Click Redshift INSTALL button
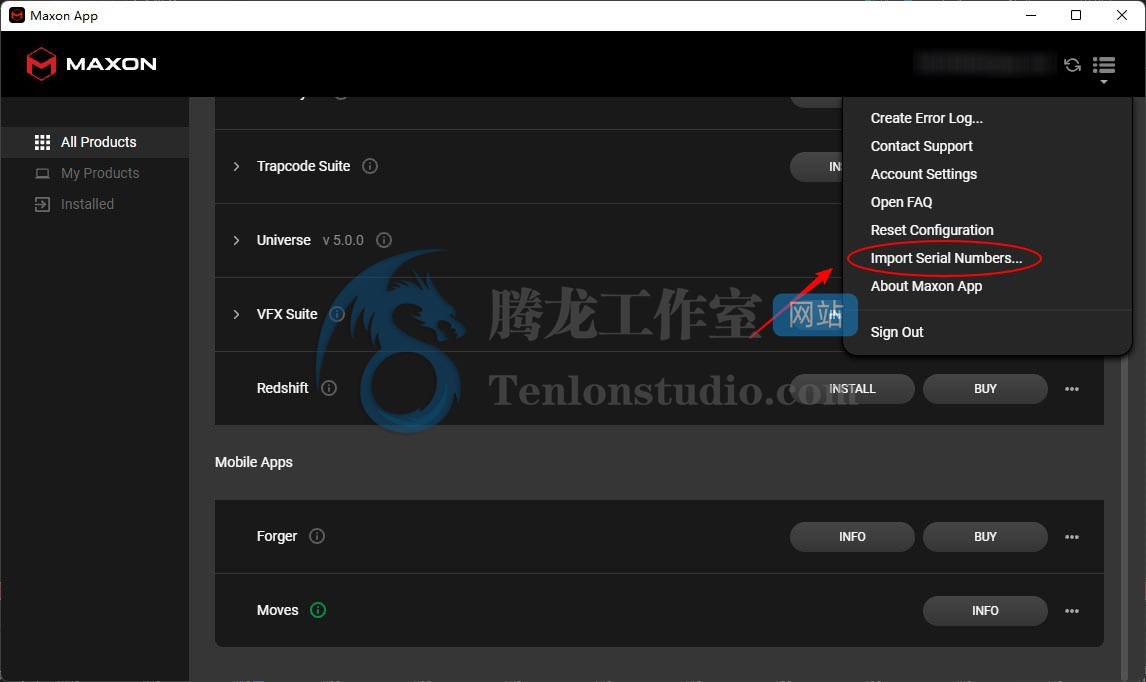The width and height of the screenshot is (1146, 682). click(851, 389)
